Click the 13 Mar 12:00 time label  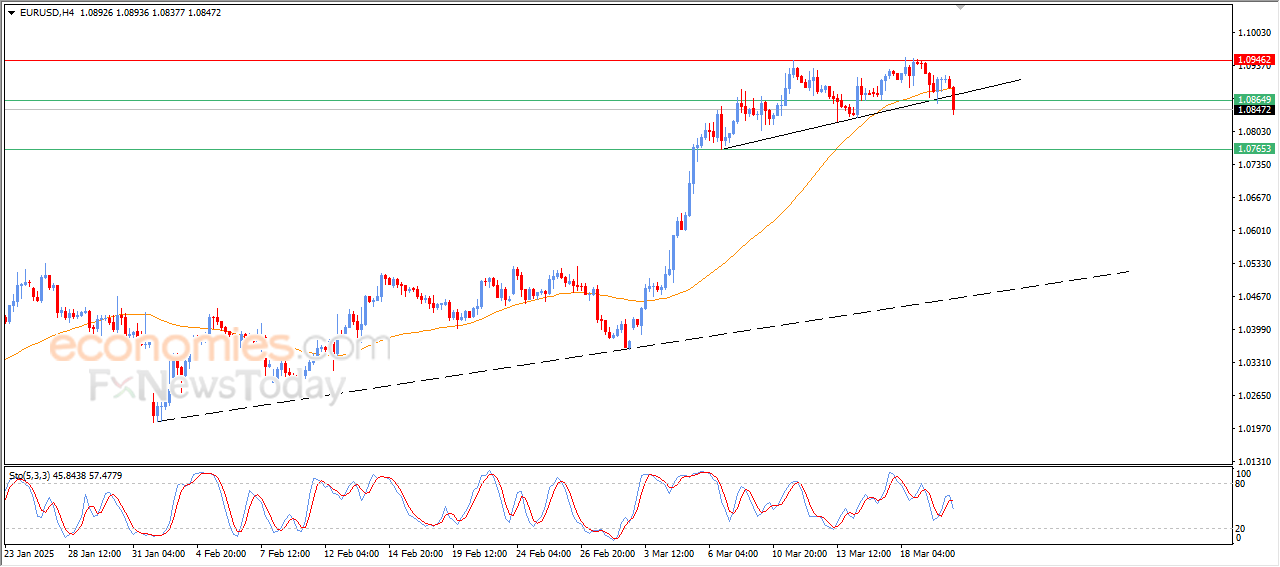(862, 552)
